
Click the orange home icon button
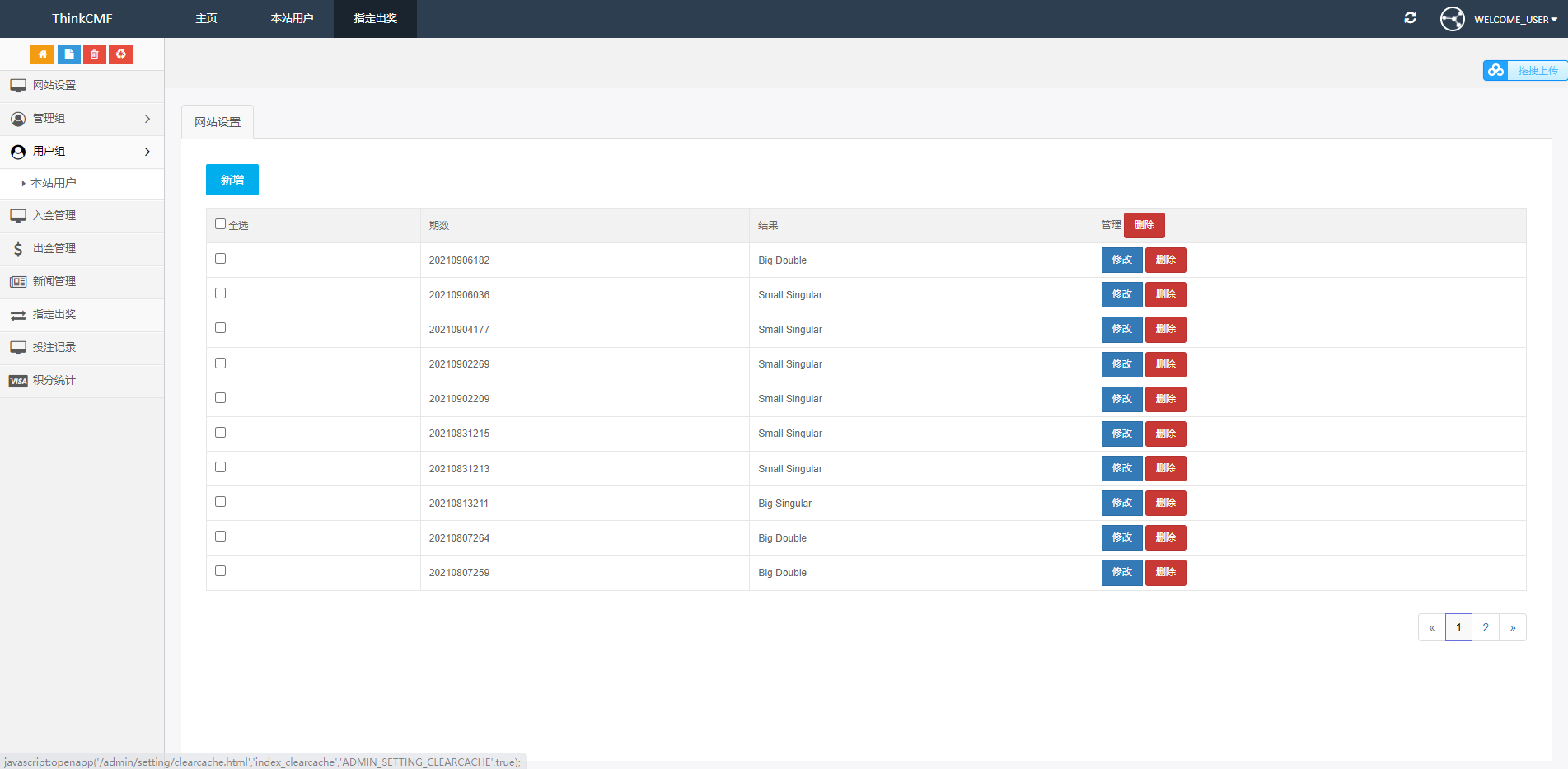[x=42, y=54]
